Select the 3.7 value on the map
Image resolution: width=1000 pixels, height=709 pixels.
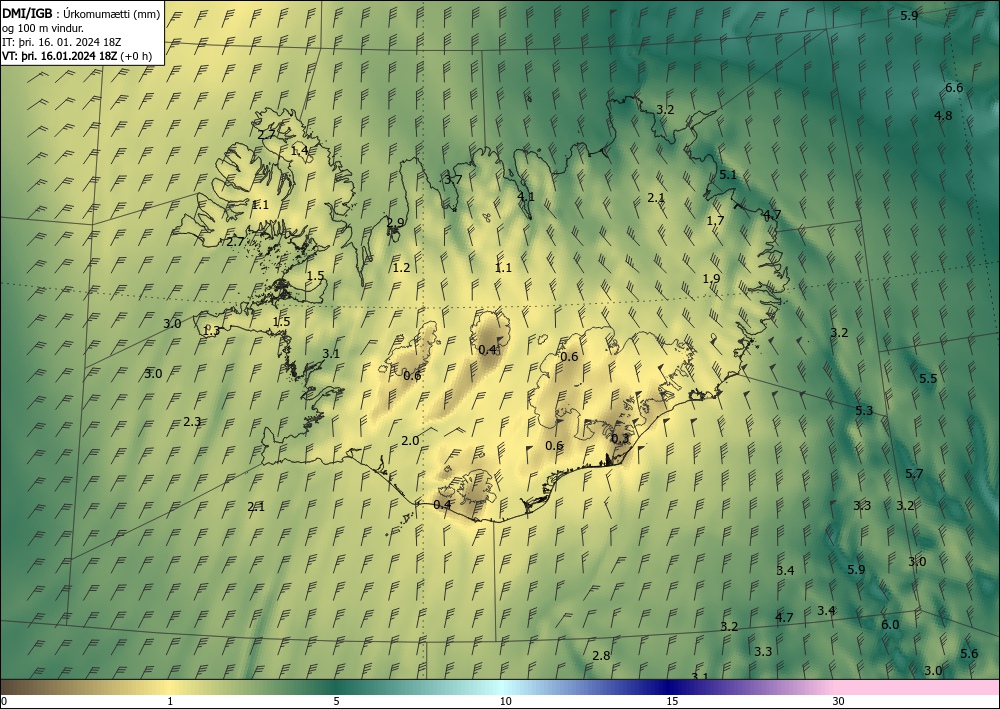tap(453, 179)
